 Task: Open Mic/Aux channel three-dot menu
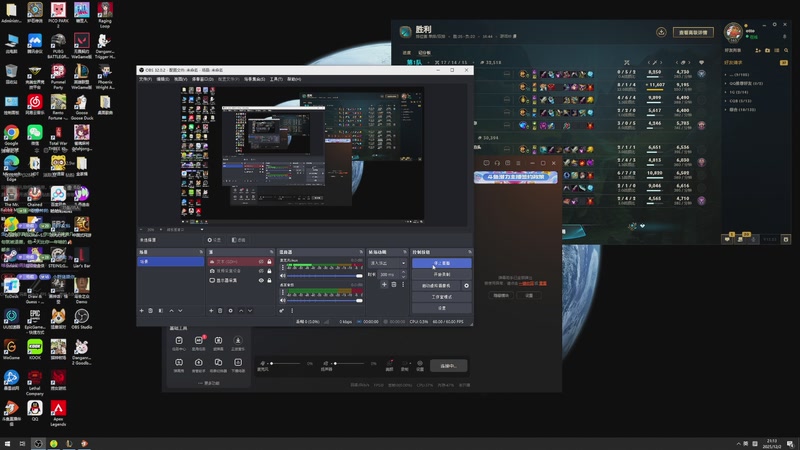(x=283, y=267)
